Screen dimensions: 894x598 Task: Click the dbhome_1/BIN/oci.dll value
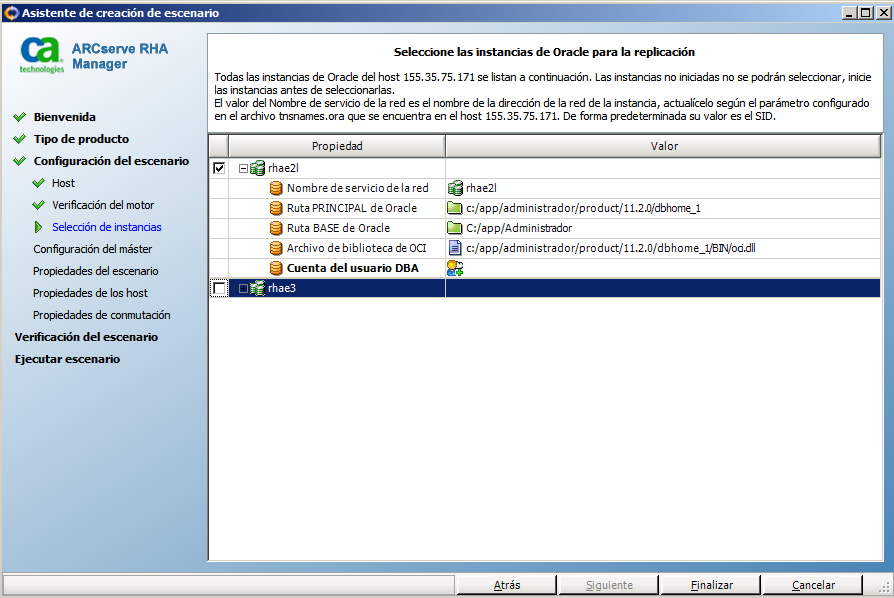click(611, 248)
